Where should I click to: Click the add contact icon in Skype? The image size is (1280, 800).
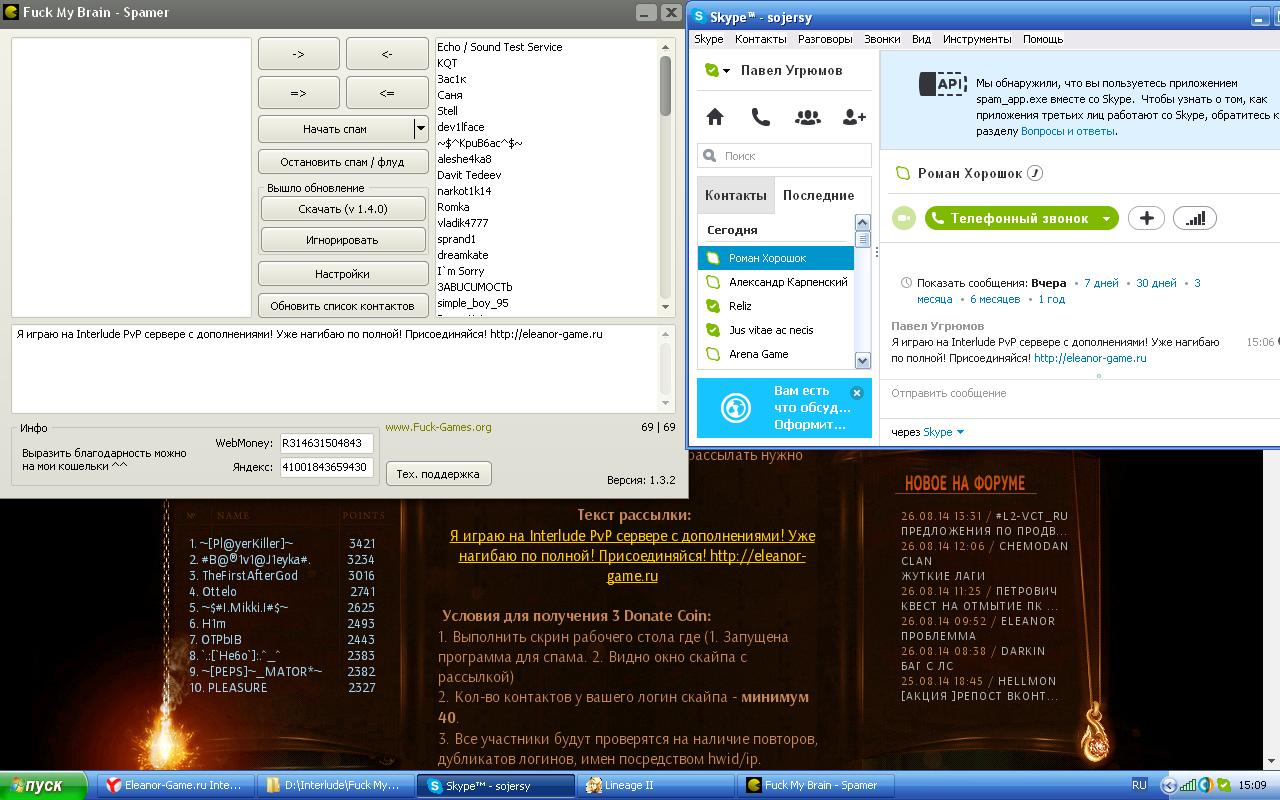(x=854, y=117)
